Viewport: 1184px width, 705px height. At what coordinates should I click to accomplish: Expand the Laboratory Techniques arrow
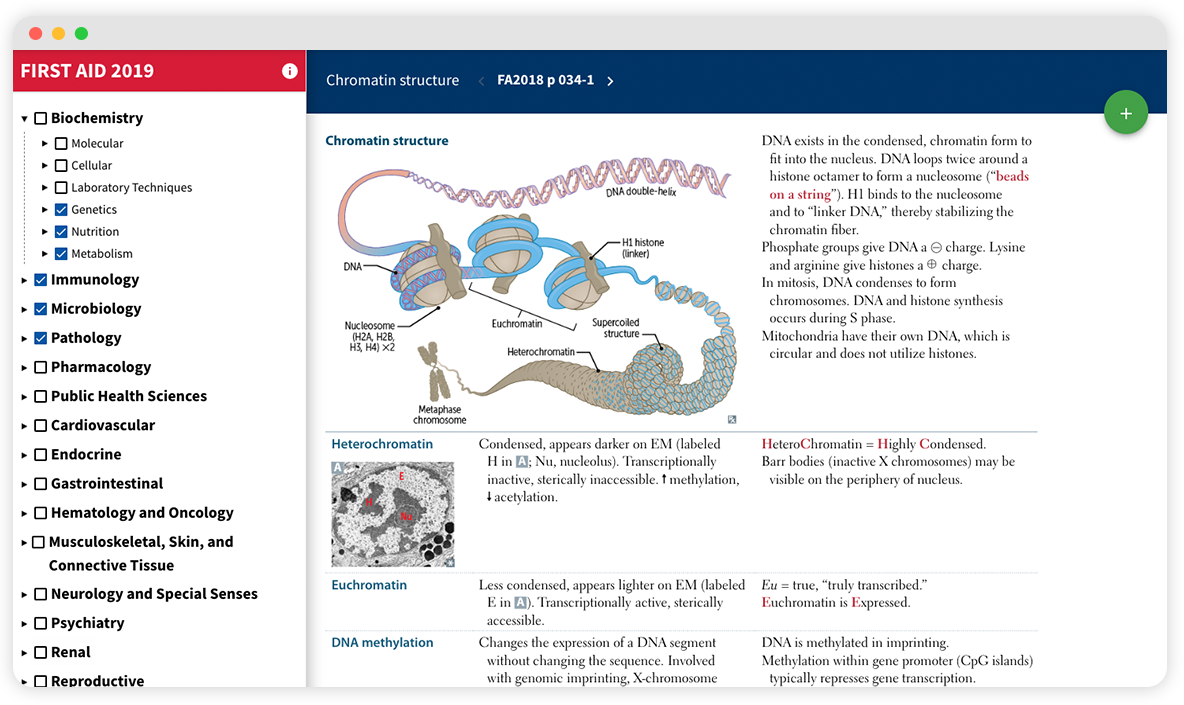[45, 187]
